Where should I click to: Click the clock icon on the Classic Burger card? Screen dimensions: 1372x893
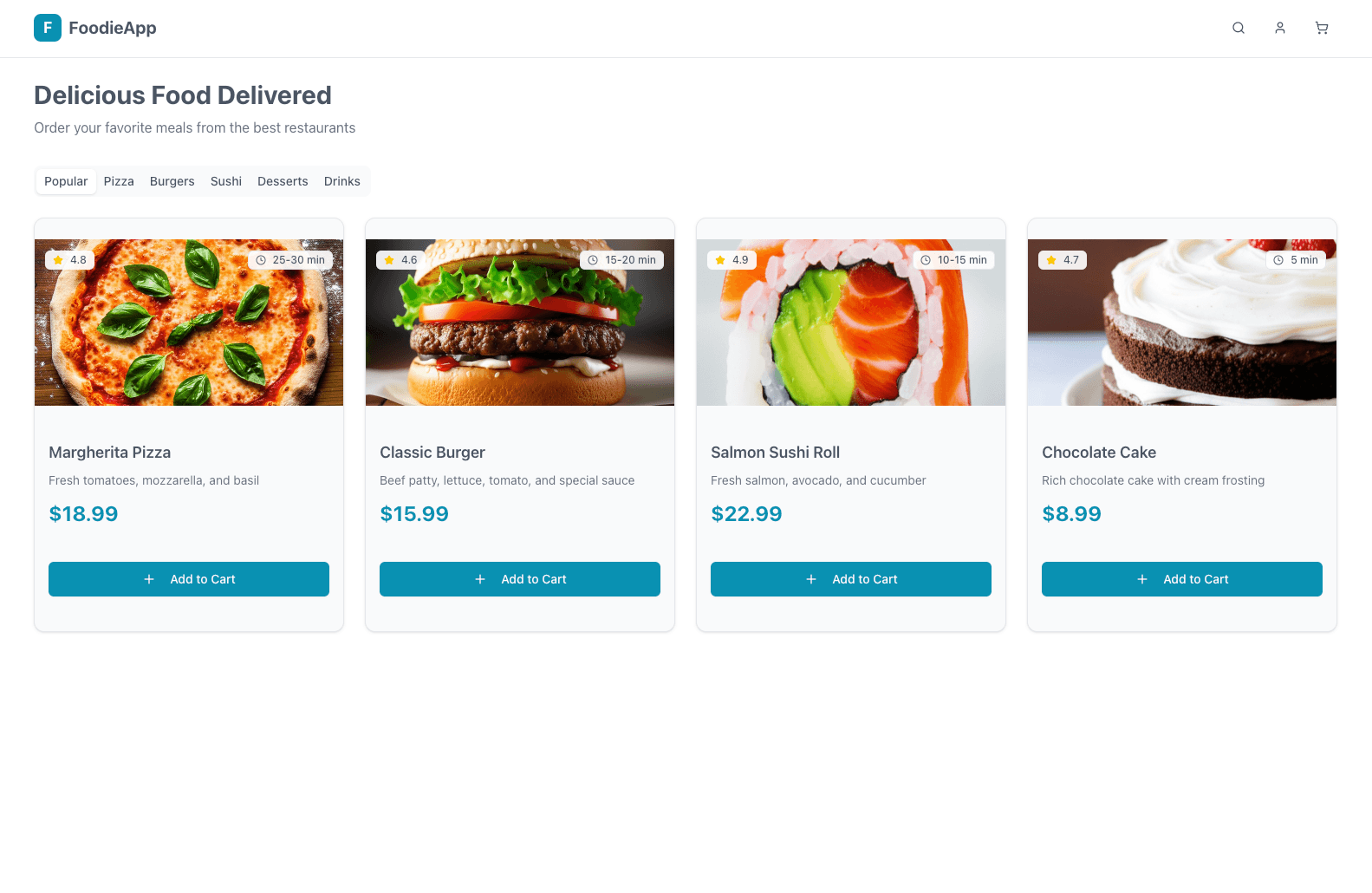(x=591, y=259)
